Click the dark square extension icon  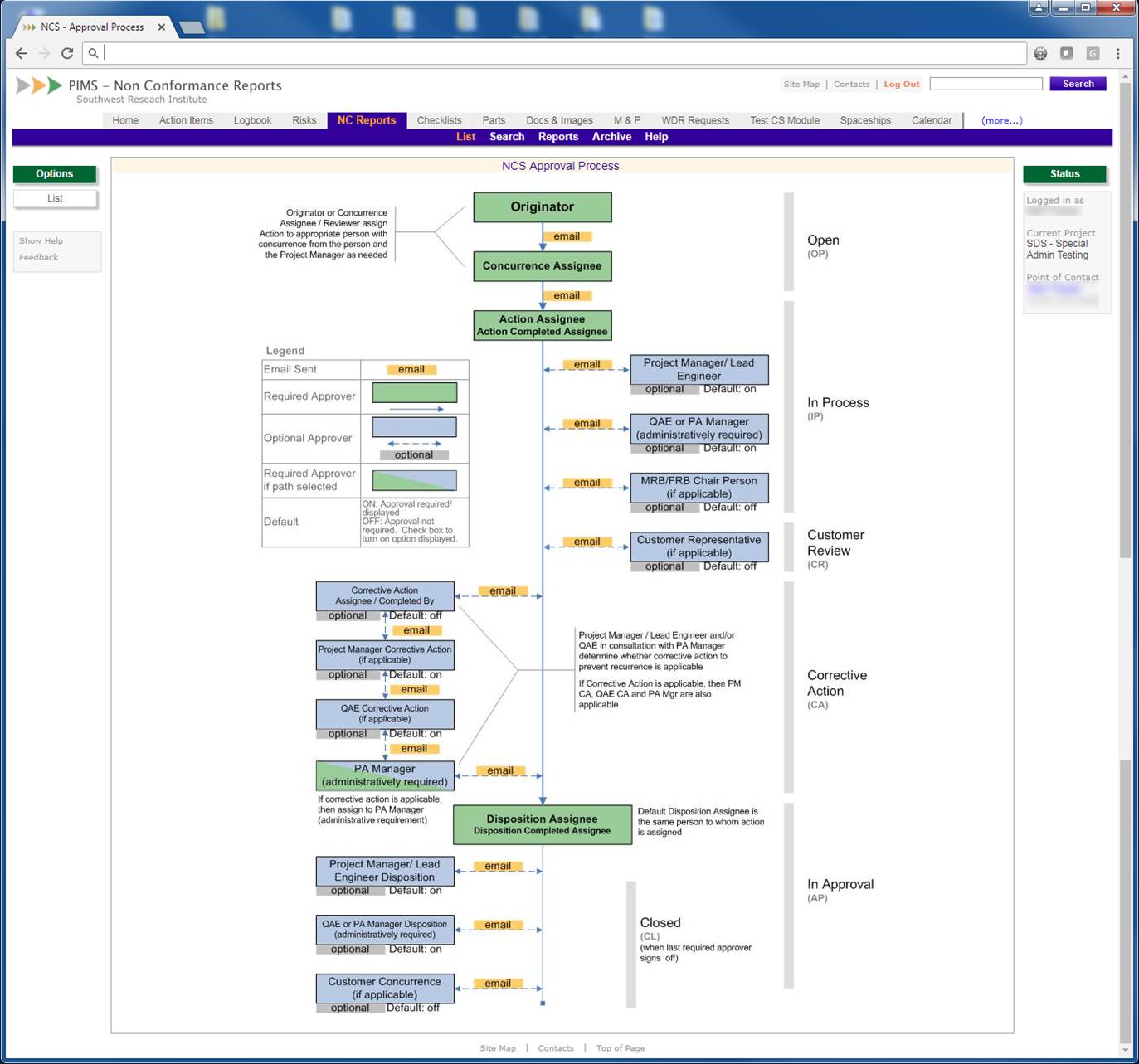(1067, 53)
